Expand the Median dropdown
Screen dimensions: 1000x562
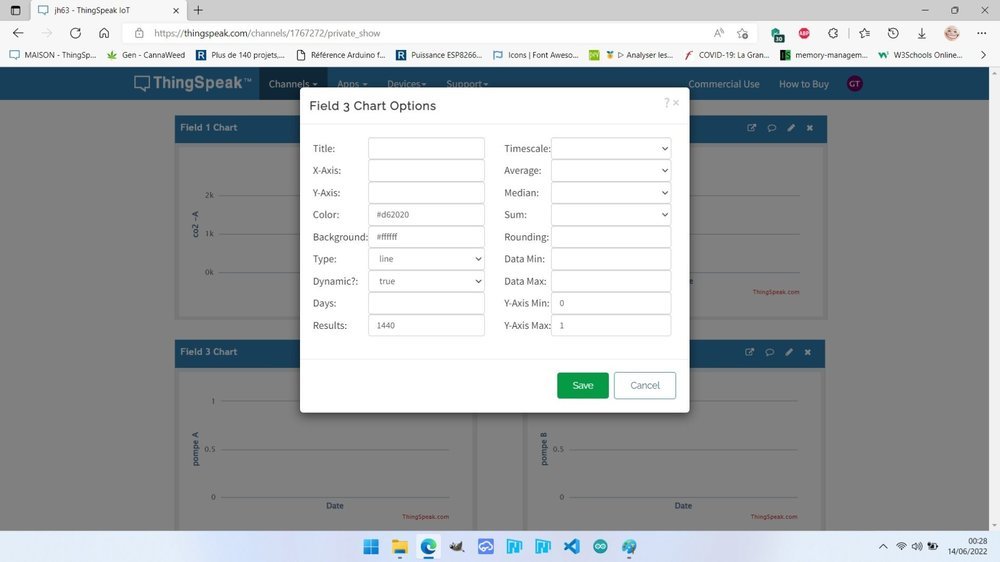[x=611, y=193]
